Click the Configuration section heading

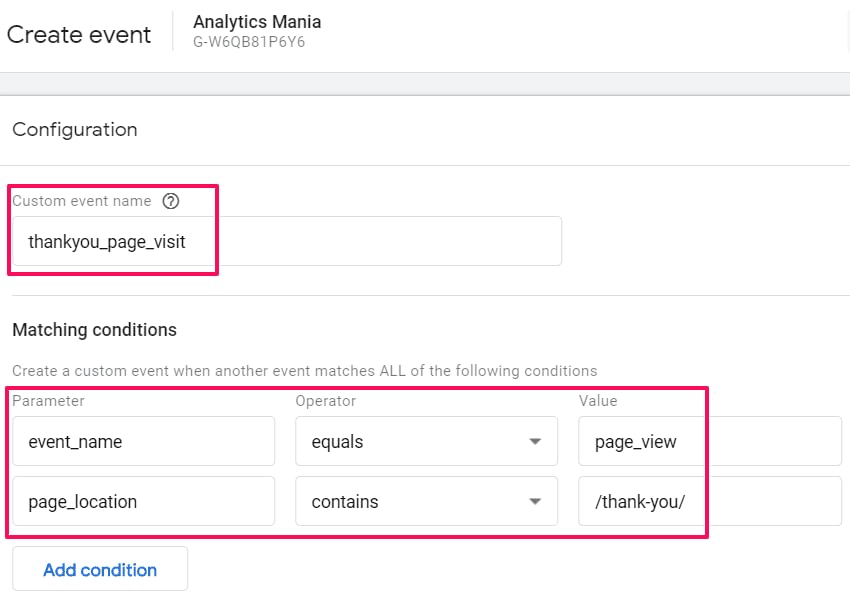[x=75, y=130]
